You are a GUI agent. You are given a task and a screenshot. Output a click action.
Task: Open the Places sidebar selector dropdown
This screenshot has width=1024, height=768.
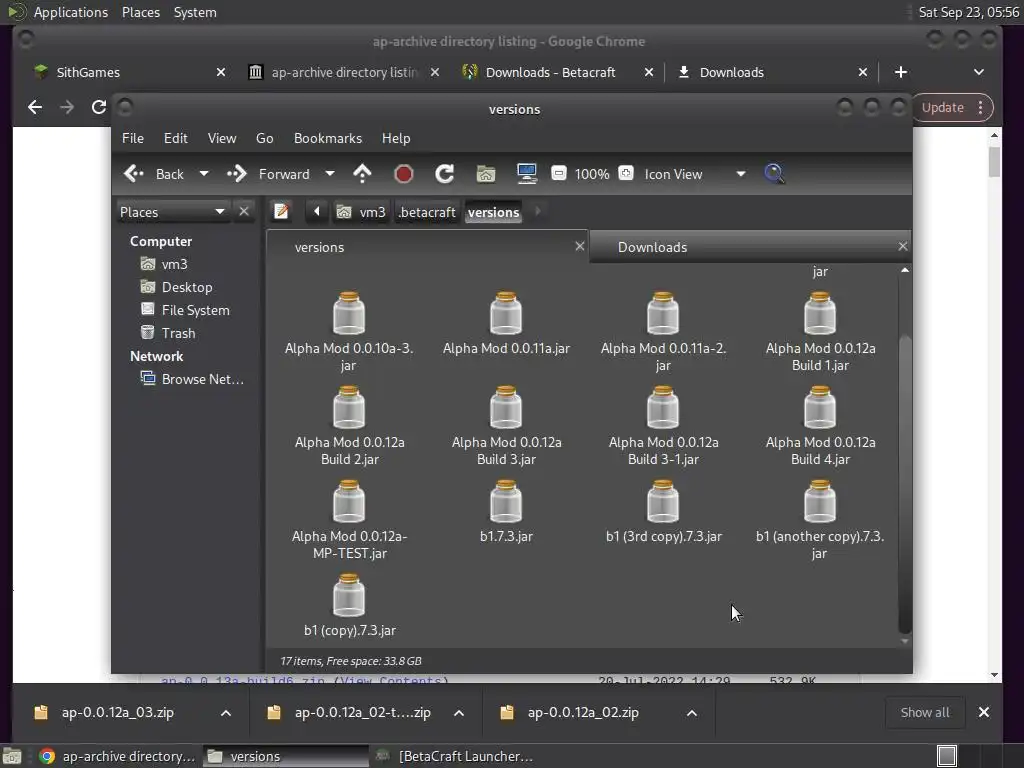pos(172,212)
